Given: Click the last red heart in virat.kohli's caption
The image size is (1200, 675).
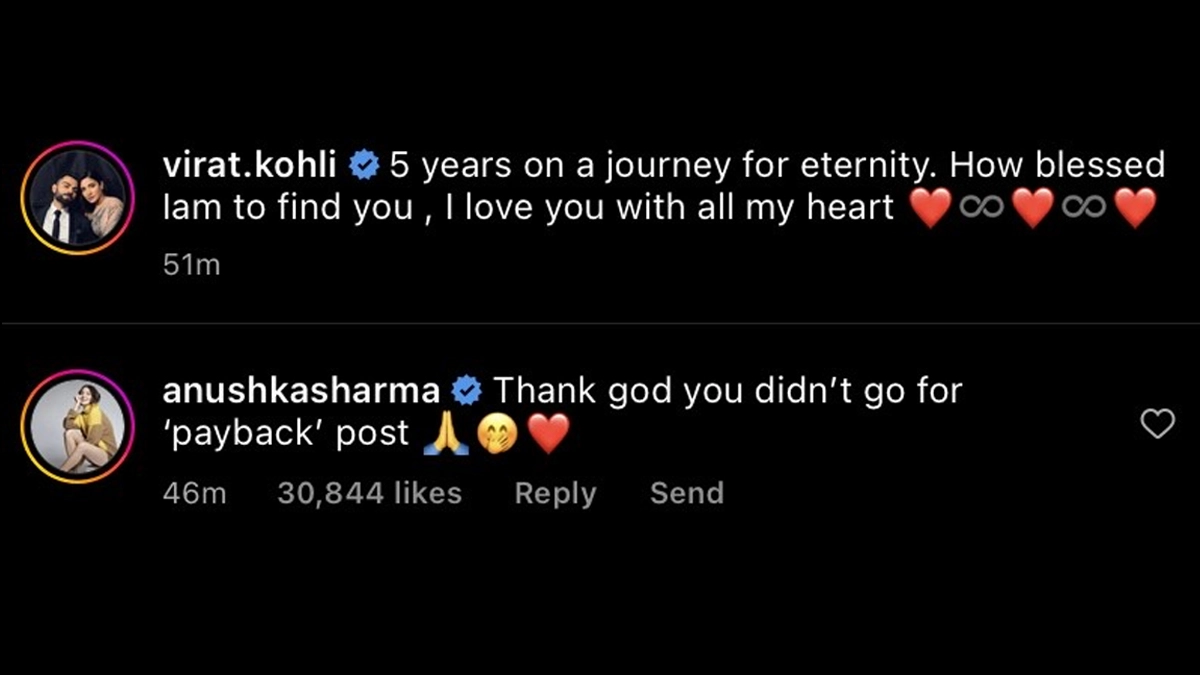Looking at the screenshot, I should (1134, 208).
